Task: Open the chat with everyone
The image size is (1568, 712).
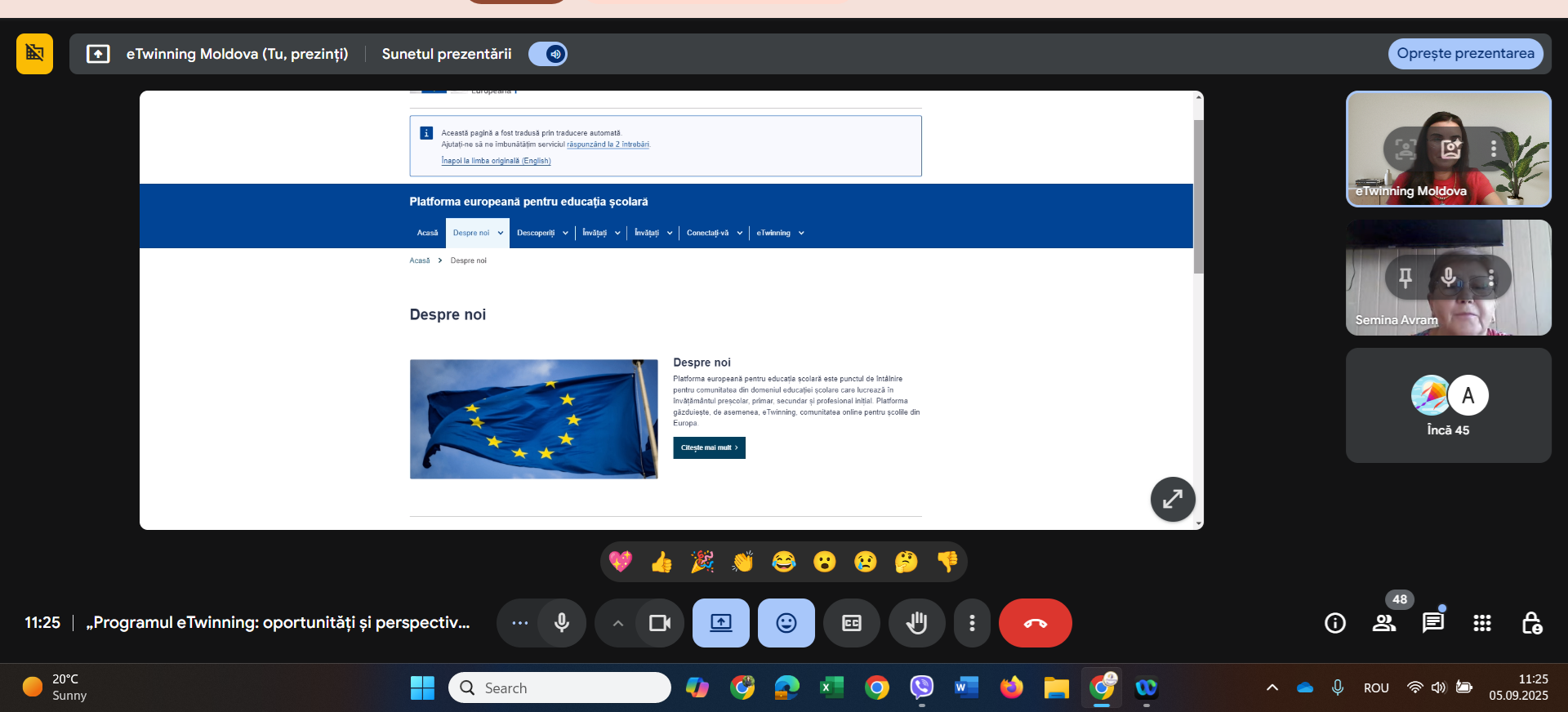Action: coord(1433,623)
